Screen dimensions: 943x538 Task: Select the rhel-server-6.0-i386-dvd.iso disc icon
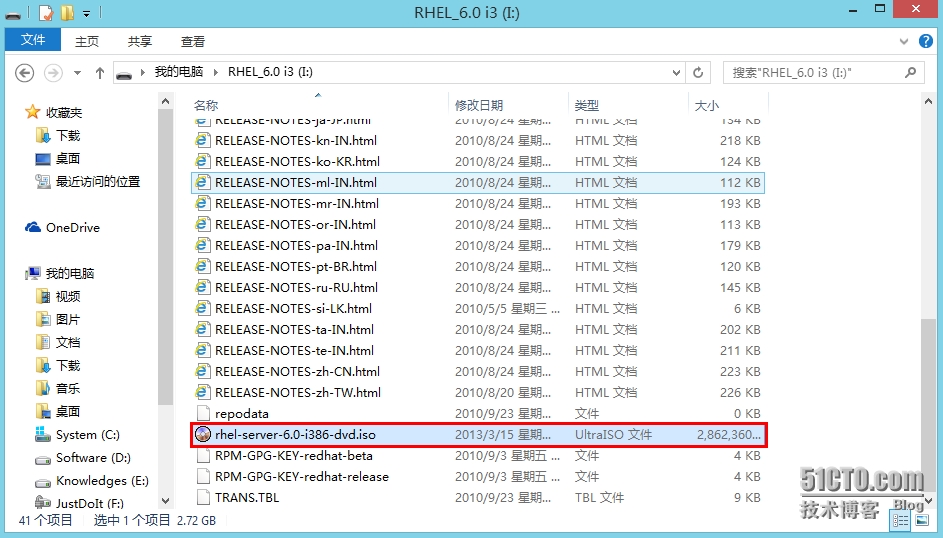coord(203,434)
